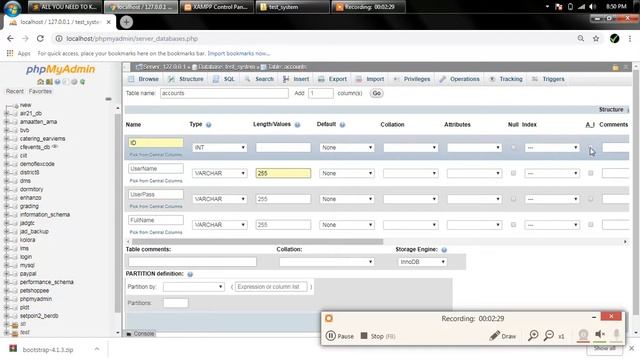Enable A_I checkbox for ID column

coord(591,147)
